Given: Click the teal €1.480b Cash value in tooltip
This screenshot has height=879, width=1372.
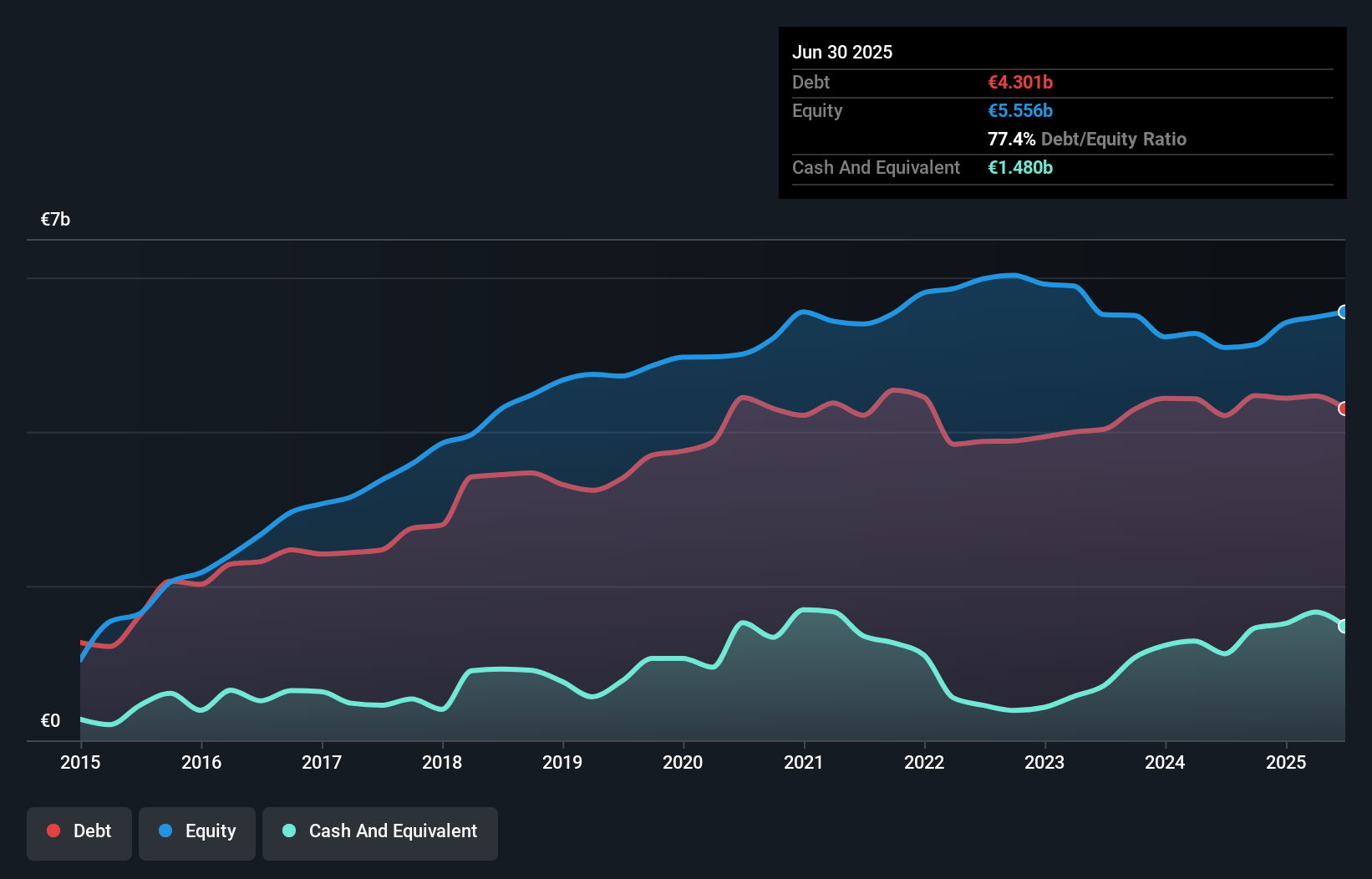Looking at the screenshot, I should (x=1020, y=167).
